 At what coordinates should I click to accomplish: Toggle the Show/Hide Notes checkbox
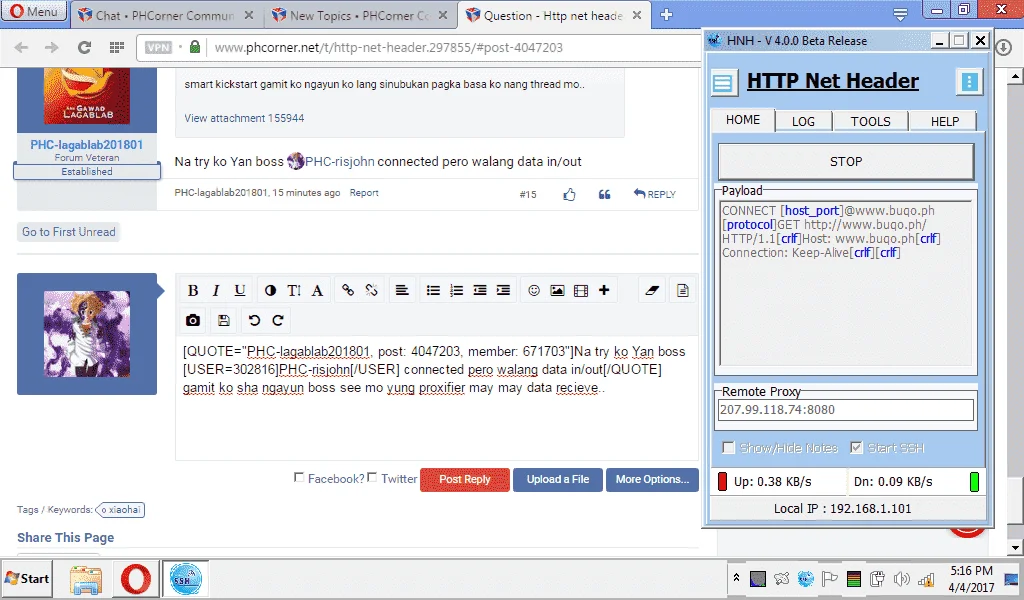pyautogui.click(x=728, y=448)
